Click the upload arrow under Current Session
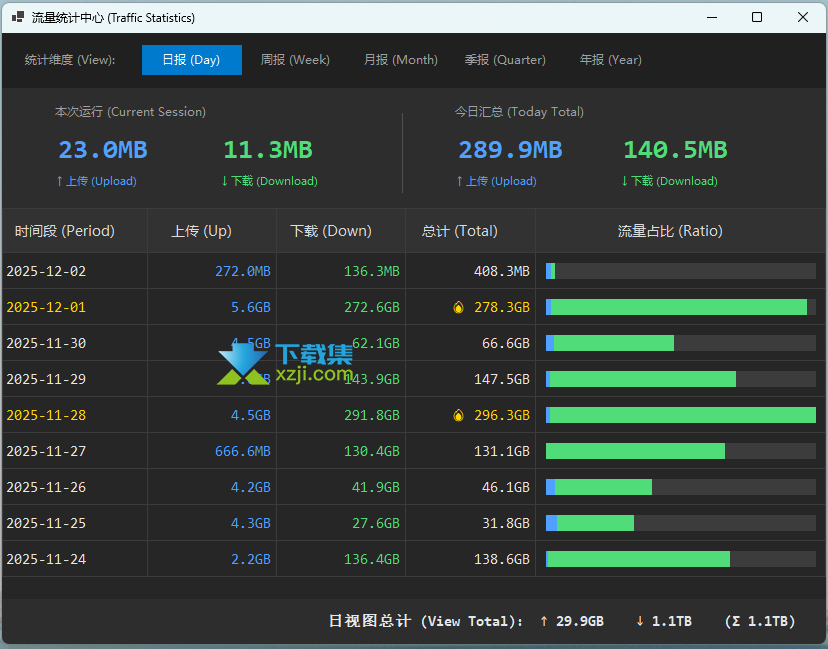The height and width of the screenshot is (649, 828). (60, 181)
